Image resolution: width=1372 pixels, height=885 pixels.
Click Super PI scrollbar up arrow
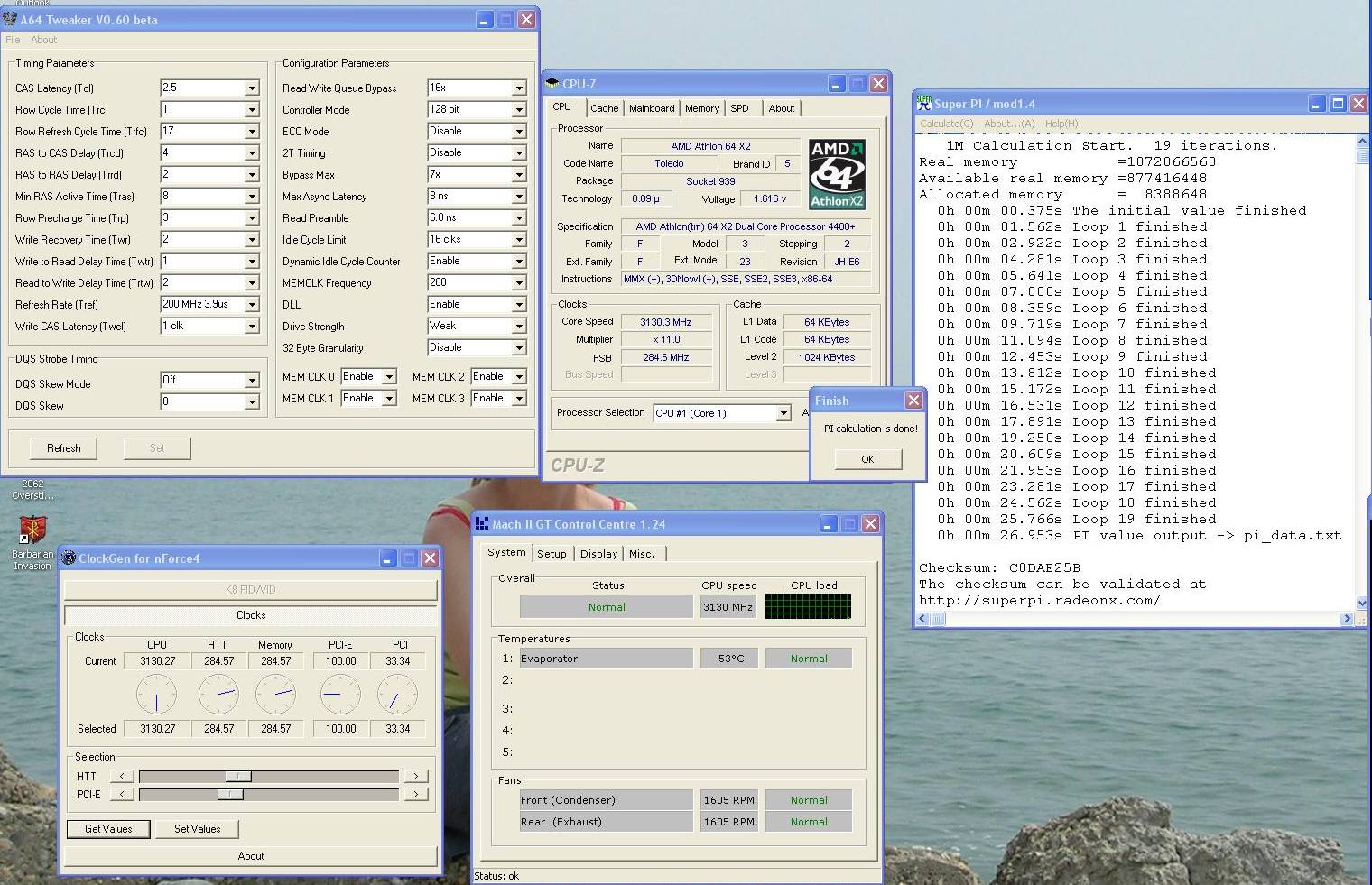[x=1362, y=142]
